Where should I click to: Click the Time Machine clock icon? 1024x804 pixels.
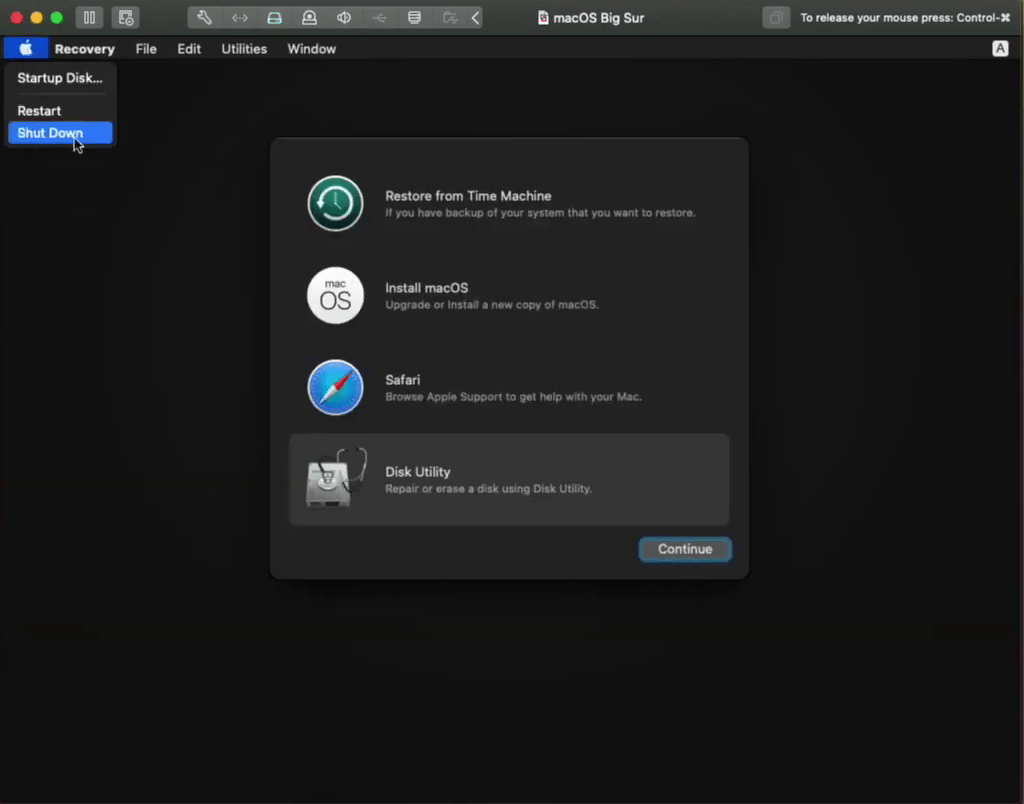[x=335, y=203]
